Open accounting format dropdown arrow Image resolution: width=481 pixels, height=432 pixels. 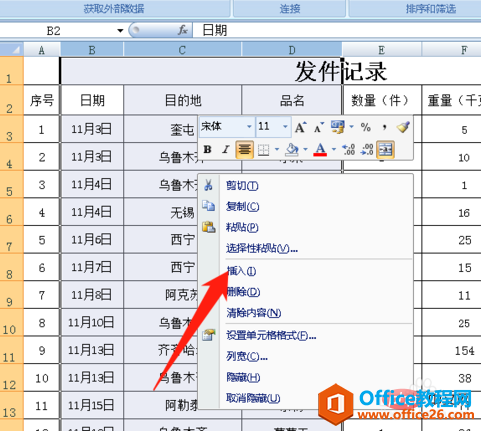351,127
